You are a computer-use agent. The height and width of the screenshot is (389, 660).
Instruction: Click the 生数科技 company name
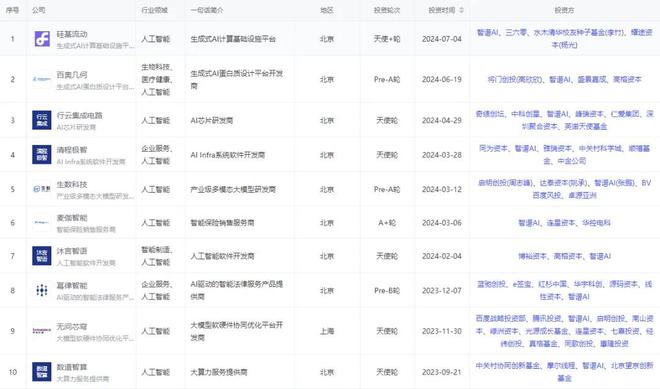pyautogui.click(x=72, y=184)
